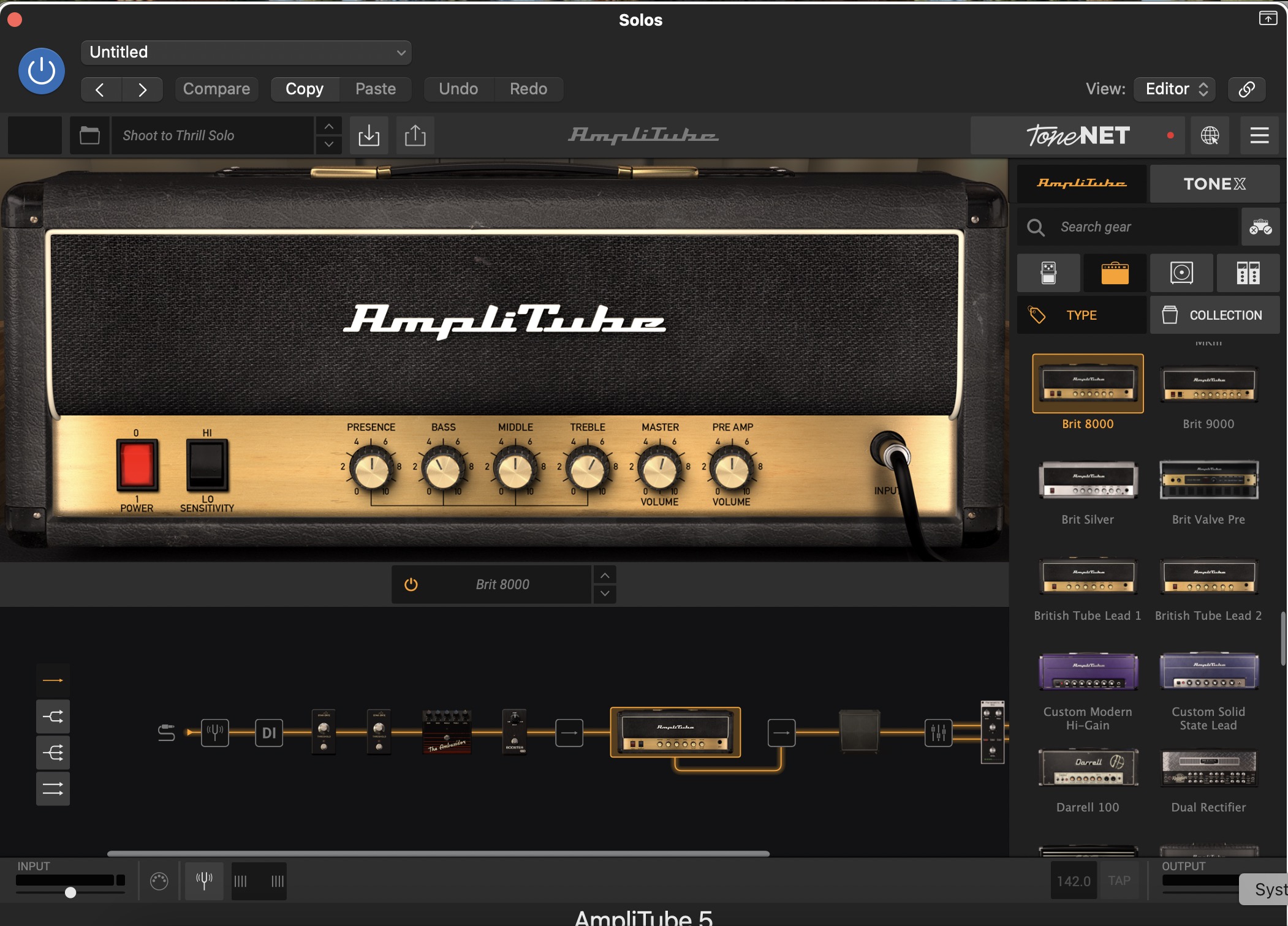Select the parallel dual chain routing icon

[53, 789]
